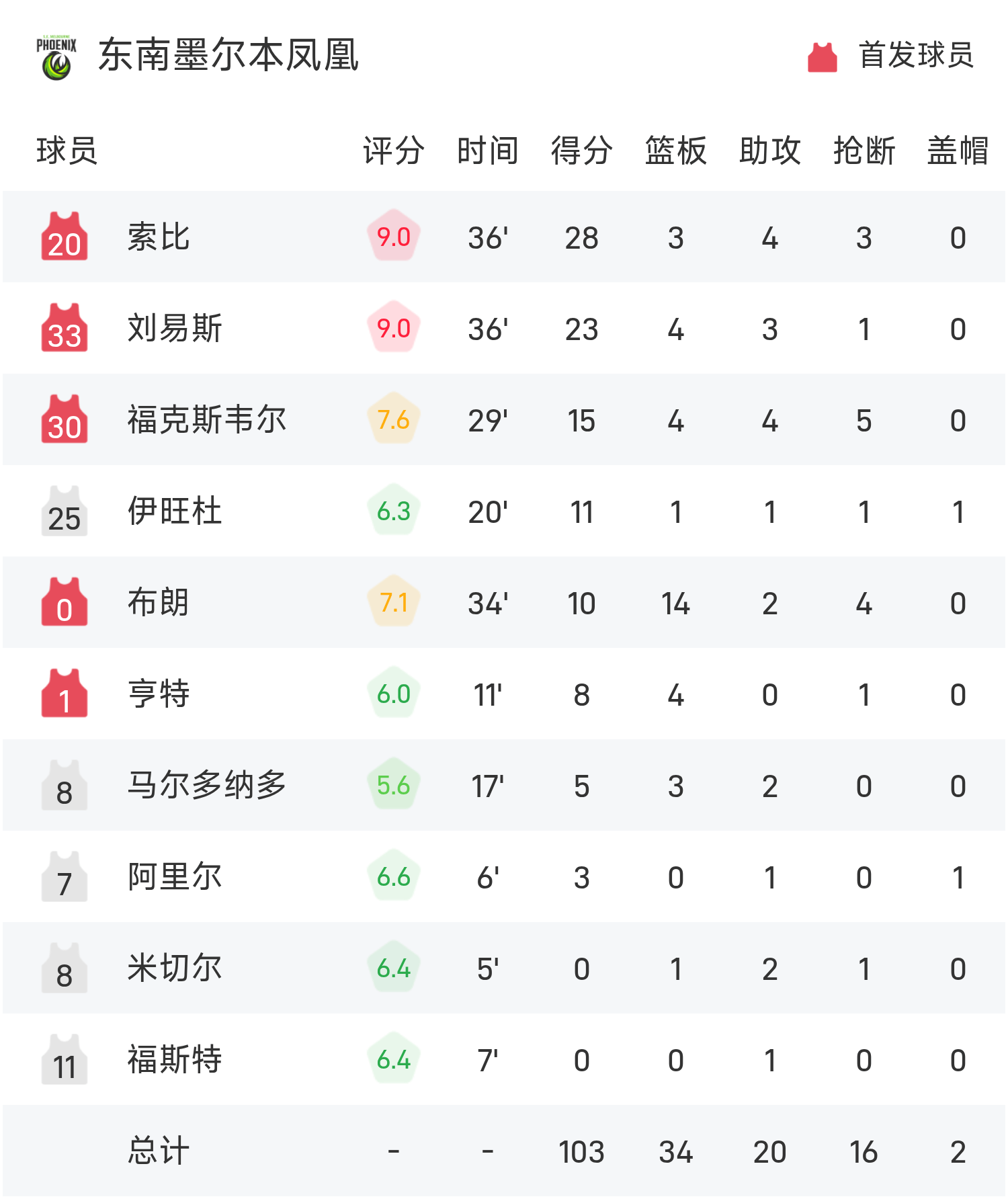Click the 篮板 column header
1008x1199 pixels.
675,151
